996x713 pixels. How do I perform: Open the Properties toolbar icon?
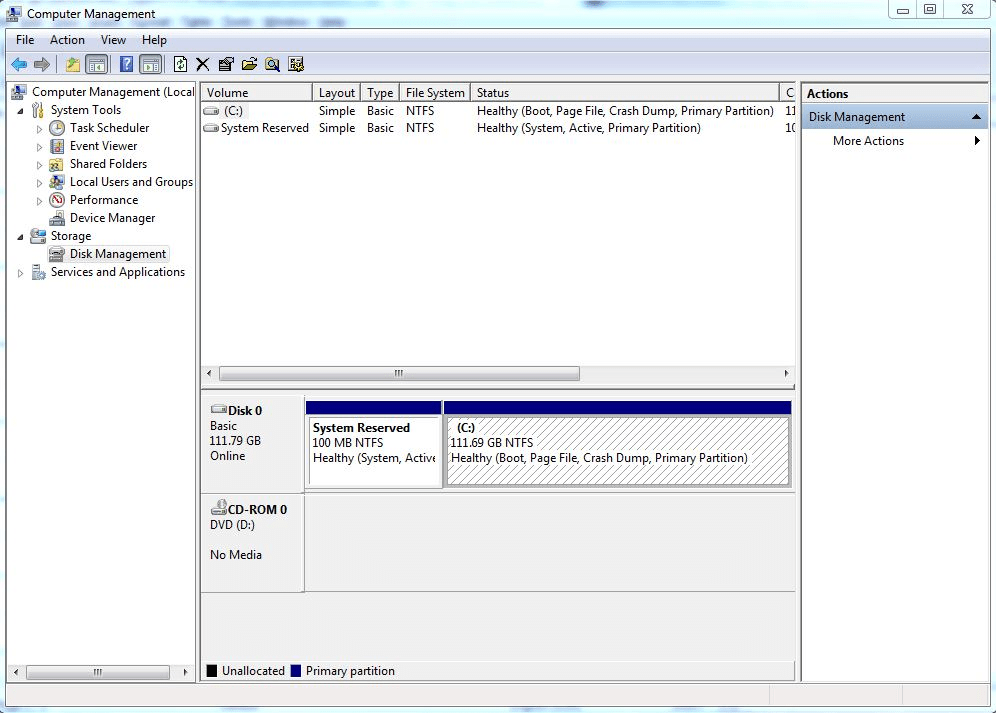(x=224, y=63)
